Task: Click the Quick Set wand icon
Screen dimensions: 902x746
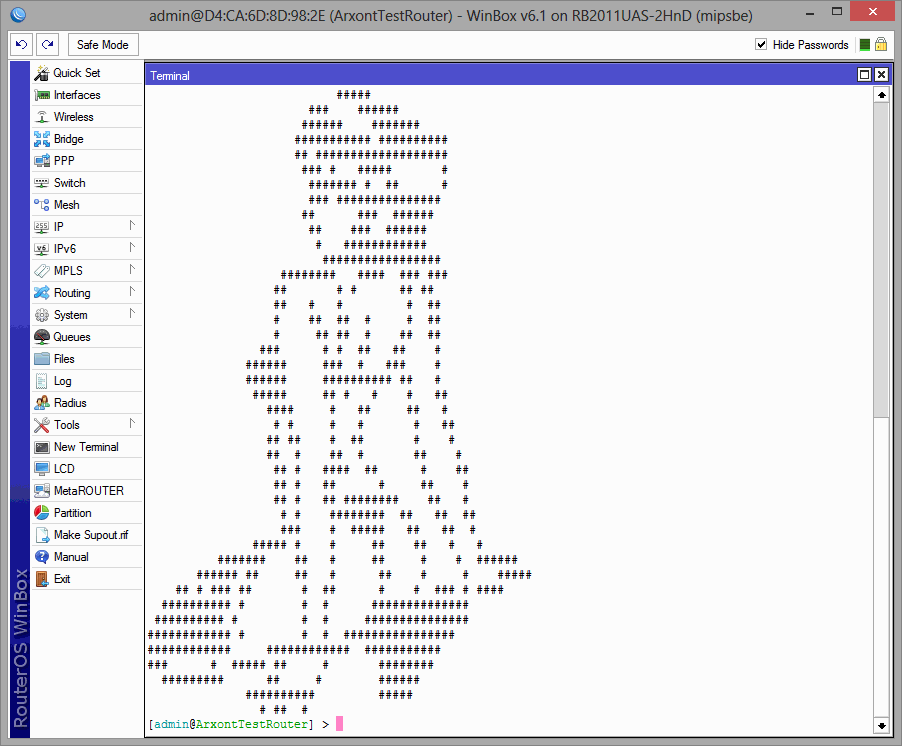Action: pyautogui.click(x=42, y=73)
